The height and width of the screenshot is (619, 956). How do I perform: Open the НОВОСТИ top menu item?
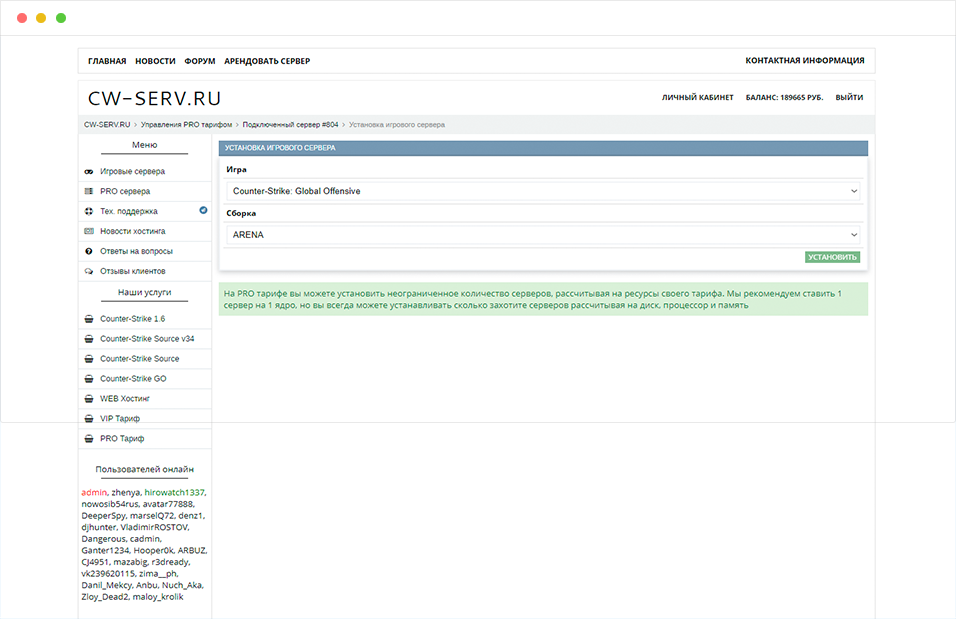(155, 61)
